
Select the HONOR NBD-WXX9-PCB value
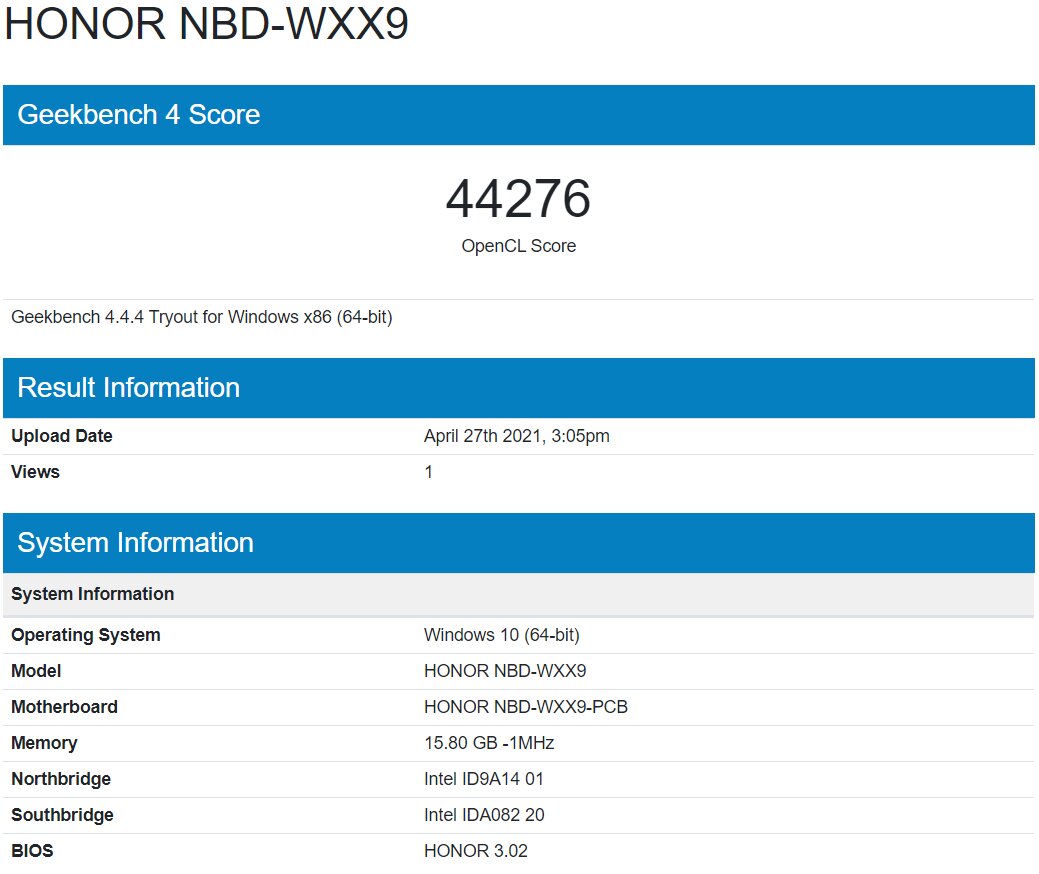[525, 706]
